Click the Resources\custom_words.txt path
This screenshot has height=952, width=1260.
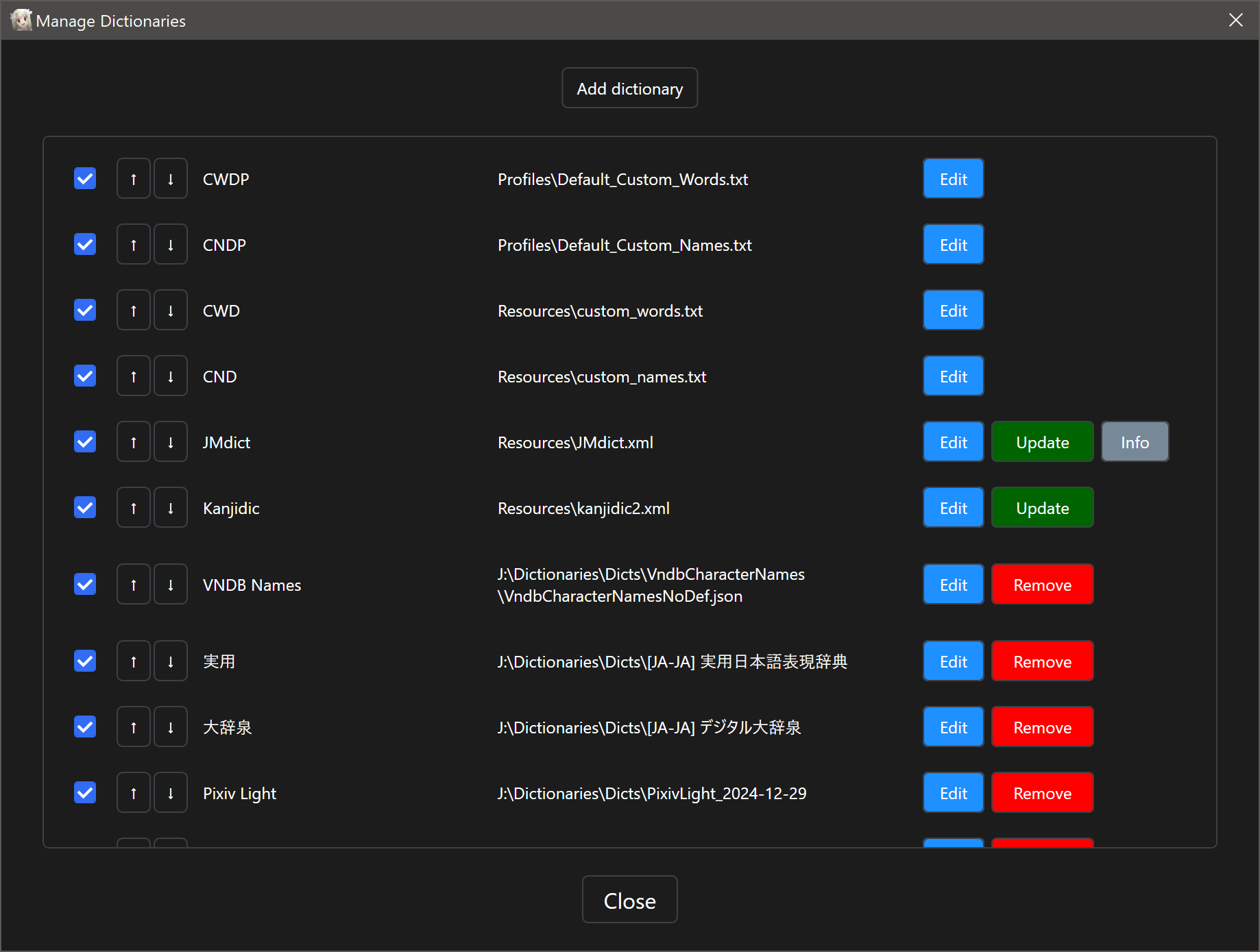point(601,311)
